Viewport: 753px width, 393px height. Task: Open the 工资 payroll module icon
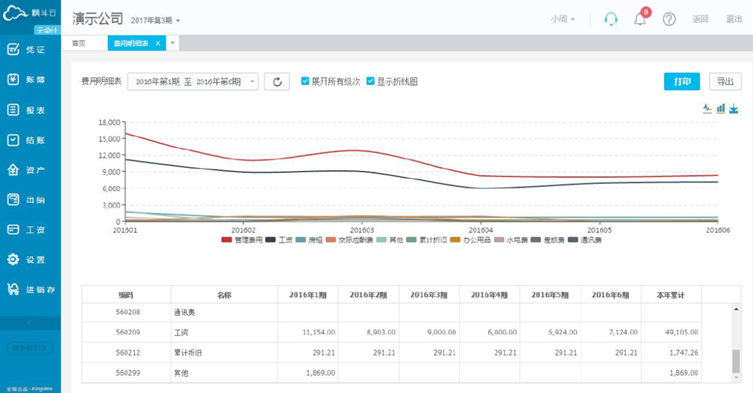click(x=13, y=230)
